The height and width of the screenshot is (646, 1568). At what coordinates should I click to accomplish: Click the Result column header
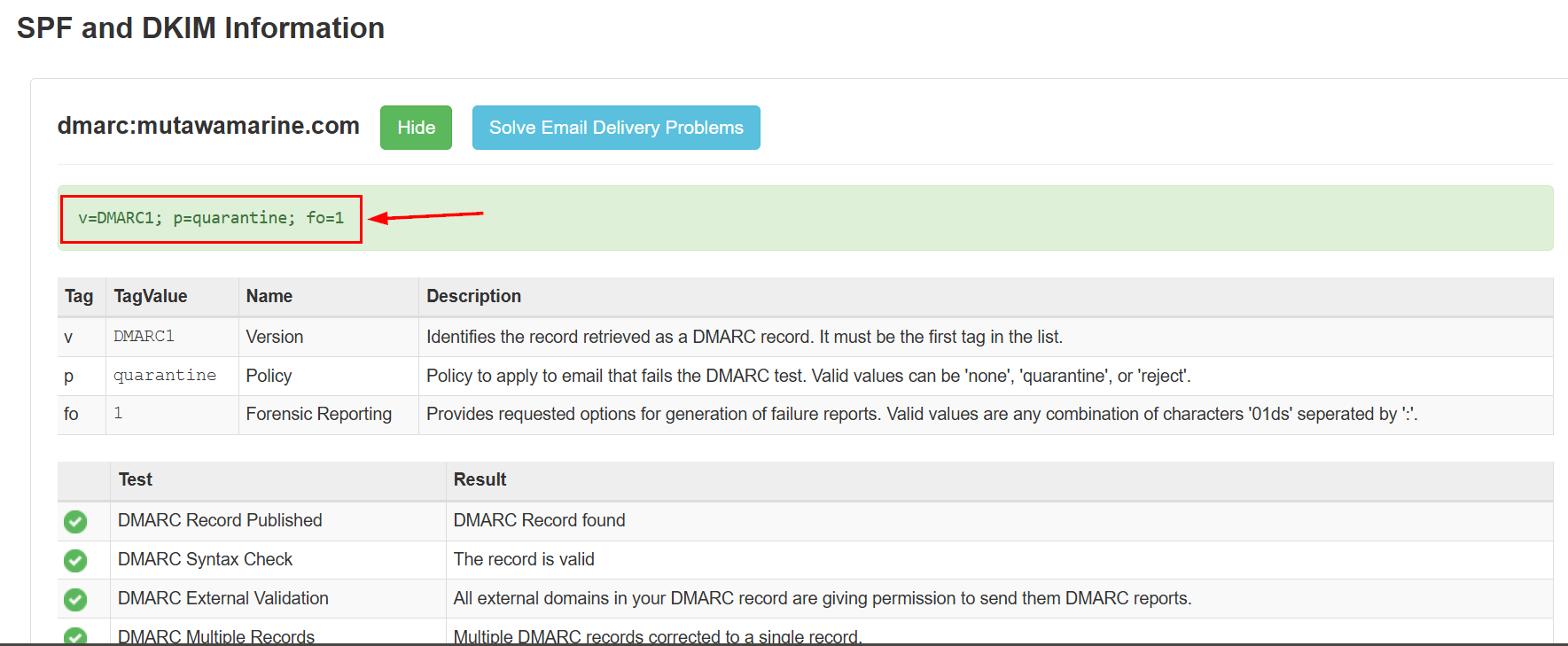480,479
